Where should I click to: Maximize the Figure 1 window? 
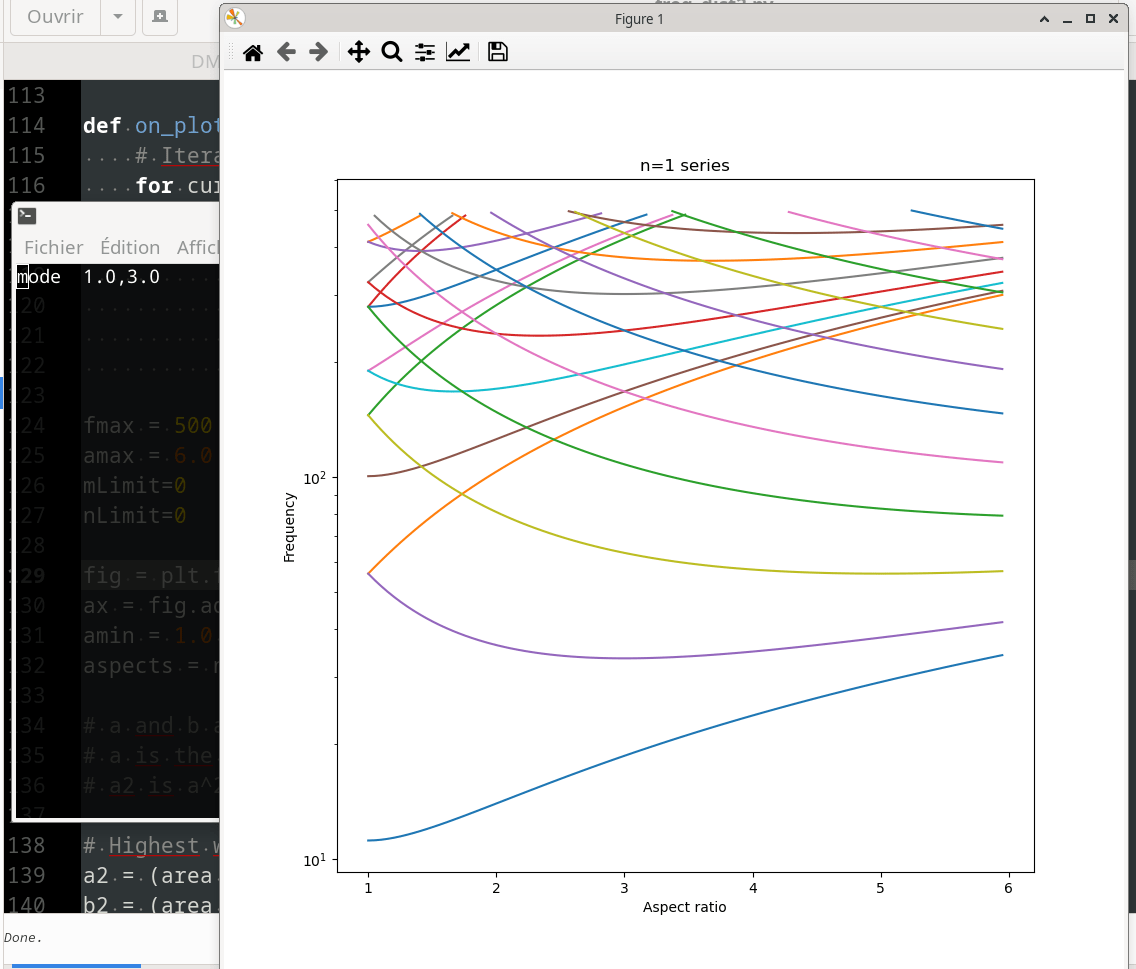point(1090,19)
